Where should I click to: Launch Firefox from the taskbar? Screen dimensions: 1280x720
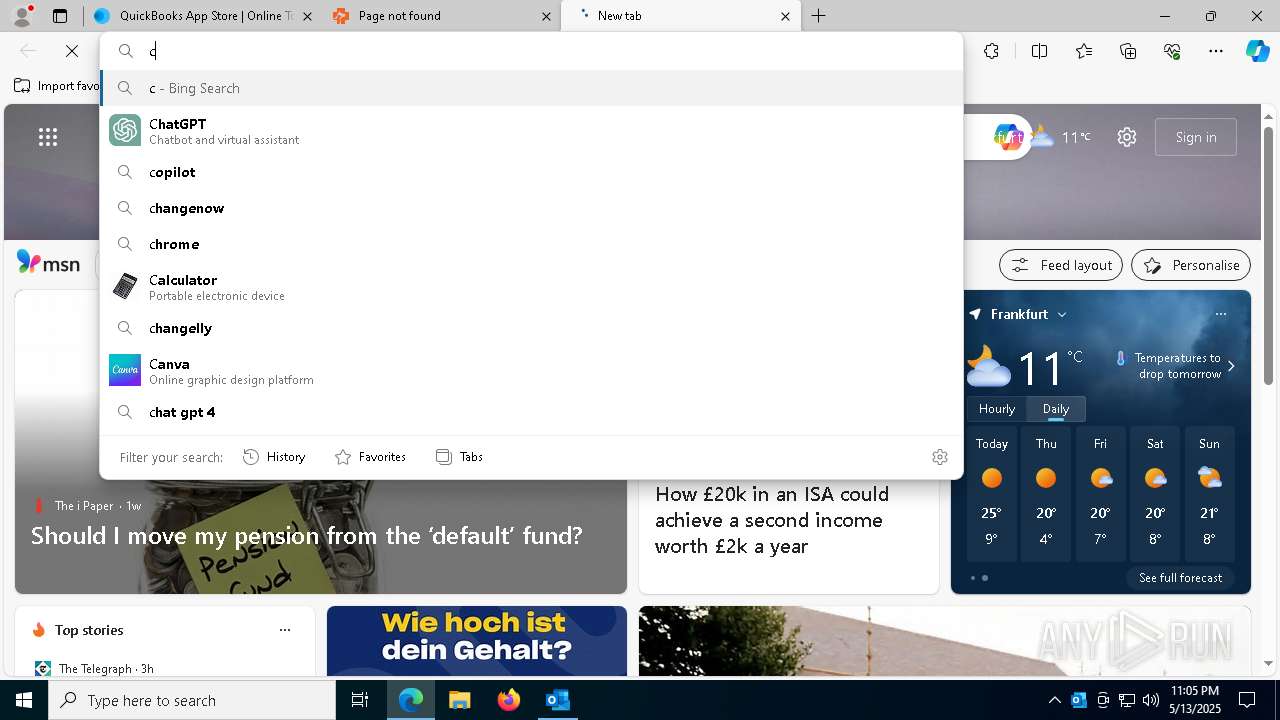click(508, 700)
